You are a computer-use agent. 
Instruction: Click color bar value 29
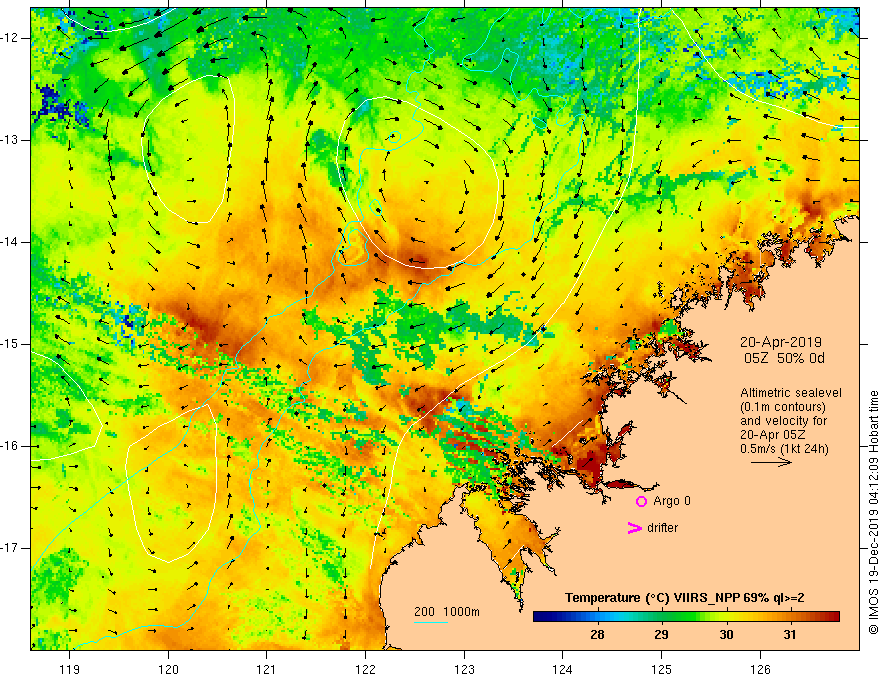(661, 635)
